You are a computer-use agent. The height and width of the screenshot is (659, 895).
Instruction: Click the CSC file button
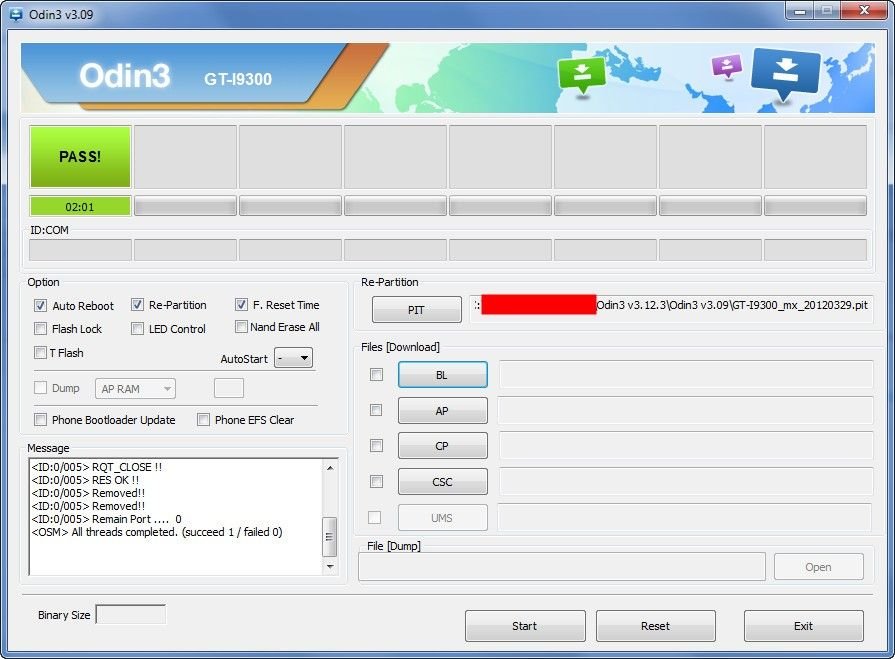442,482
